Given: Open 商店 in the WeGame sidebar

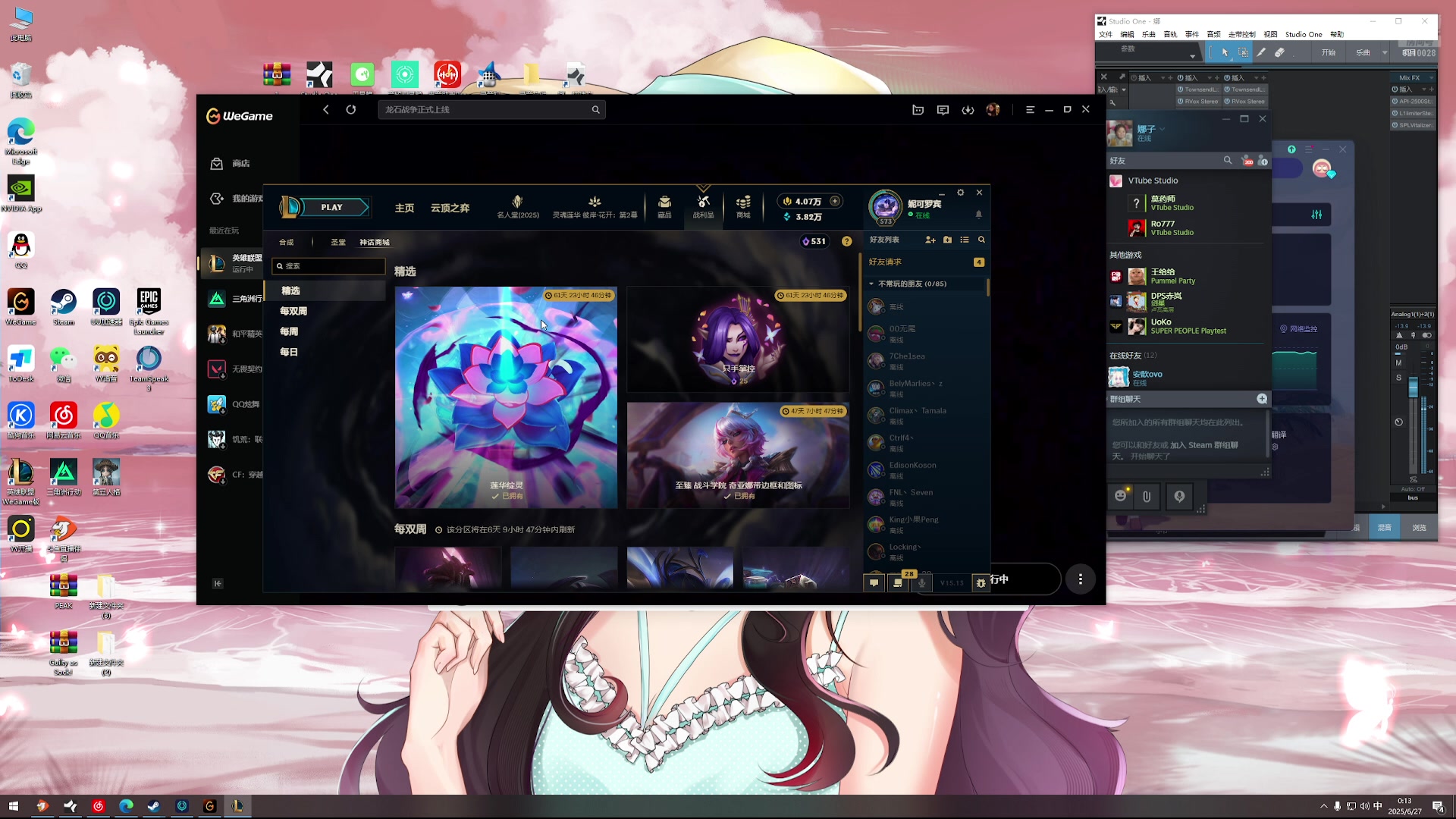Looking at the screenshot, I should coord(231,164).
